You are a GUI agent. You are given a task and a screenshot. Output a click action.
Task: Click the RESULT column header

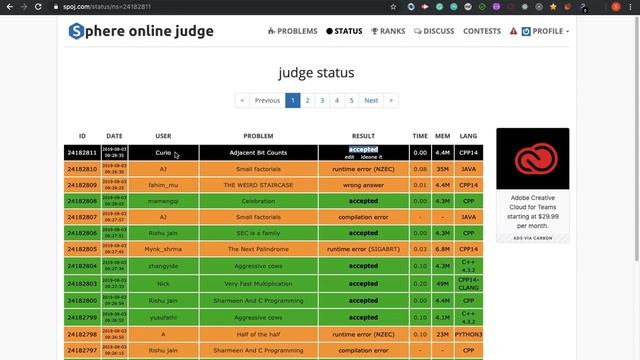pos(363,136)
